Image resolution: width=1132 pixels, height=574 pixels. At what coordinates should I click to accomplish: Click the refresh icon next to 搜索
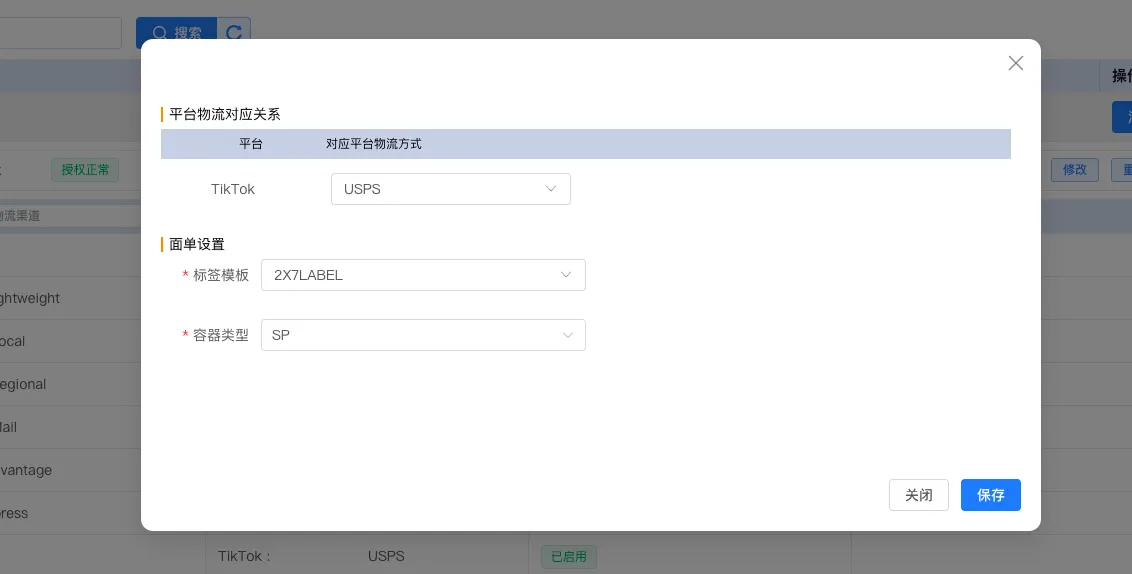pos(234,33)
